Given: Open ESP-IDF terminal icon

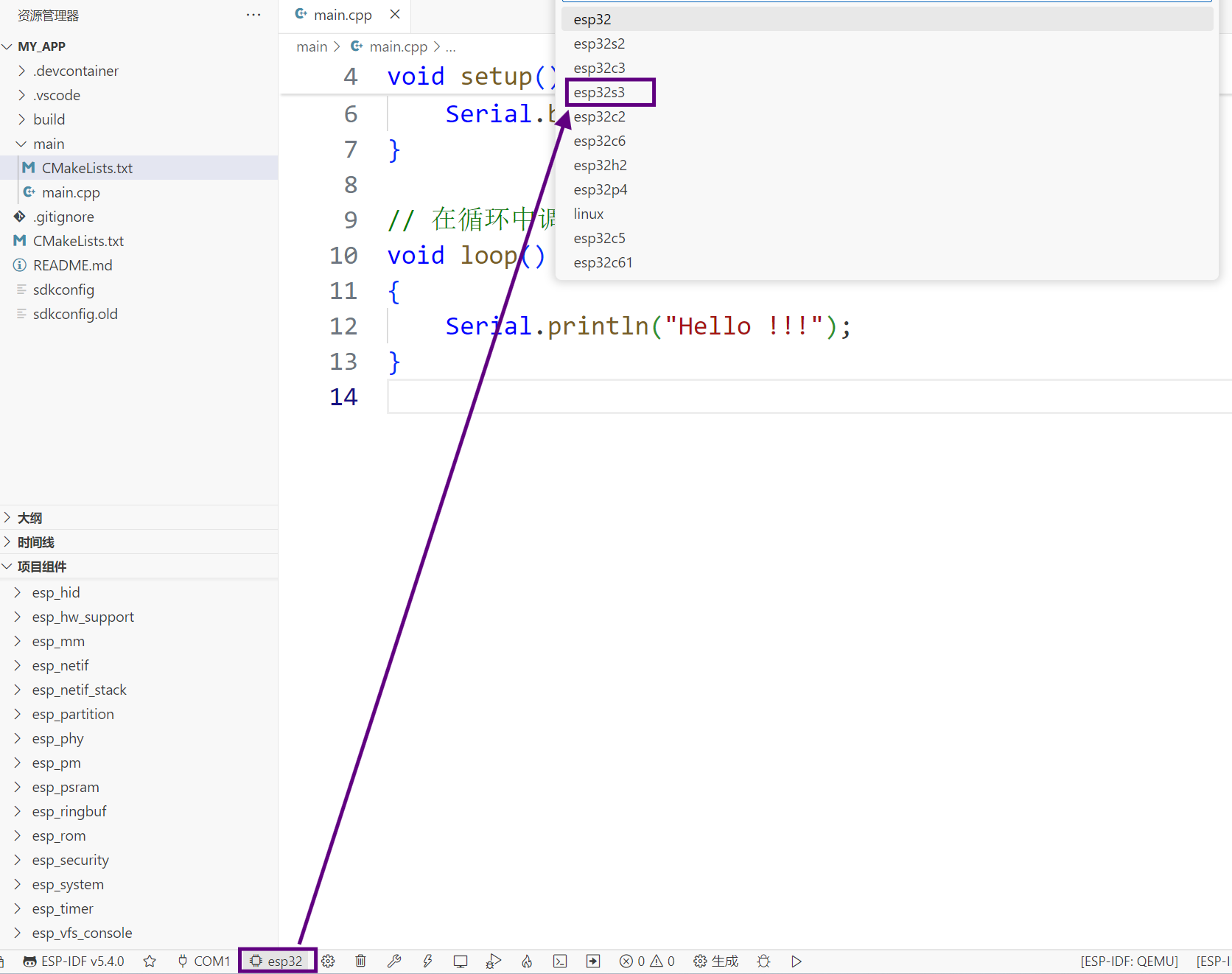Looking at the screenshot, I should pos(560,961).
